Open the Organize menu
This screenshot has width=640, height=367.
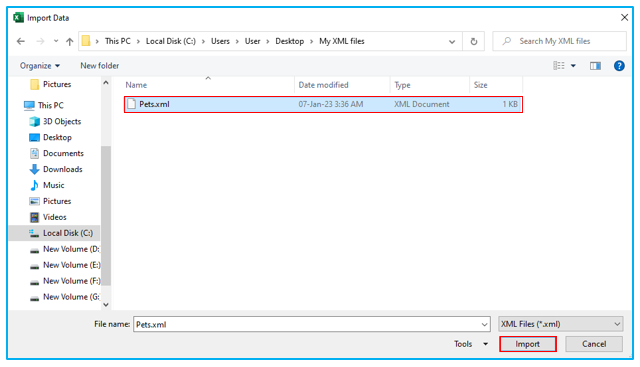40,66
